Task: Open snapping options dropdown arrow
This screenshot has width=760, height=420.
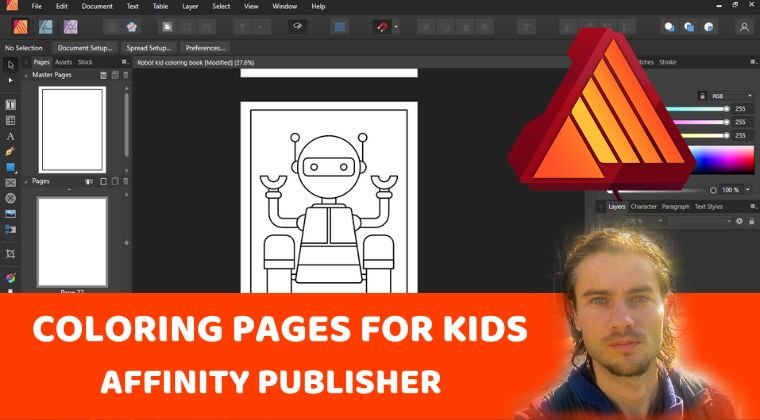Action: pyautogui.click(x=396, y=27)
